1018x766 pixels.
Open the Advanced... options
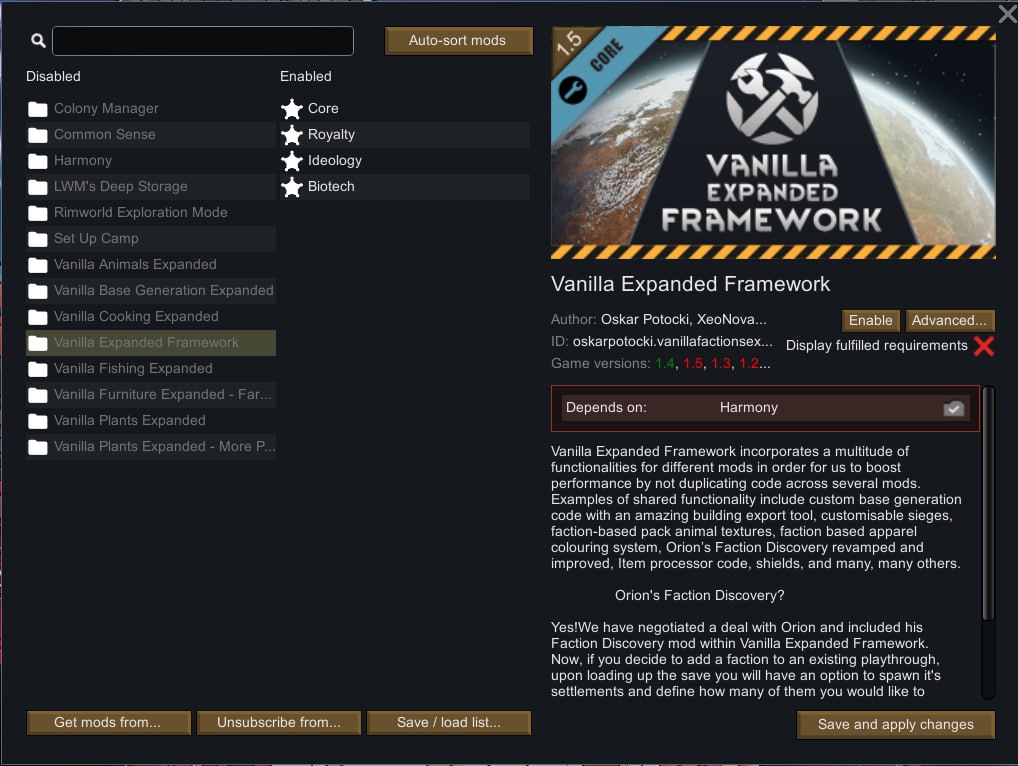click(950, 320)
